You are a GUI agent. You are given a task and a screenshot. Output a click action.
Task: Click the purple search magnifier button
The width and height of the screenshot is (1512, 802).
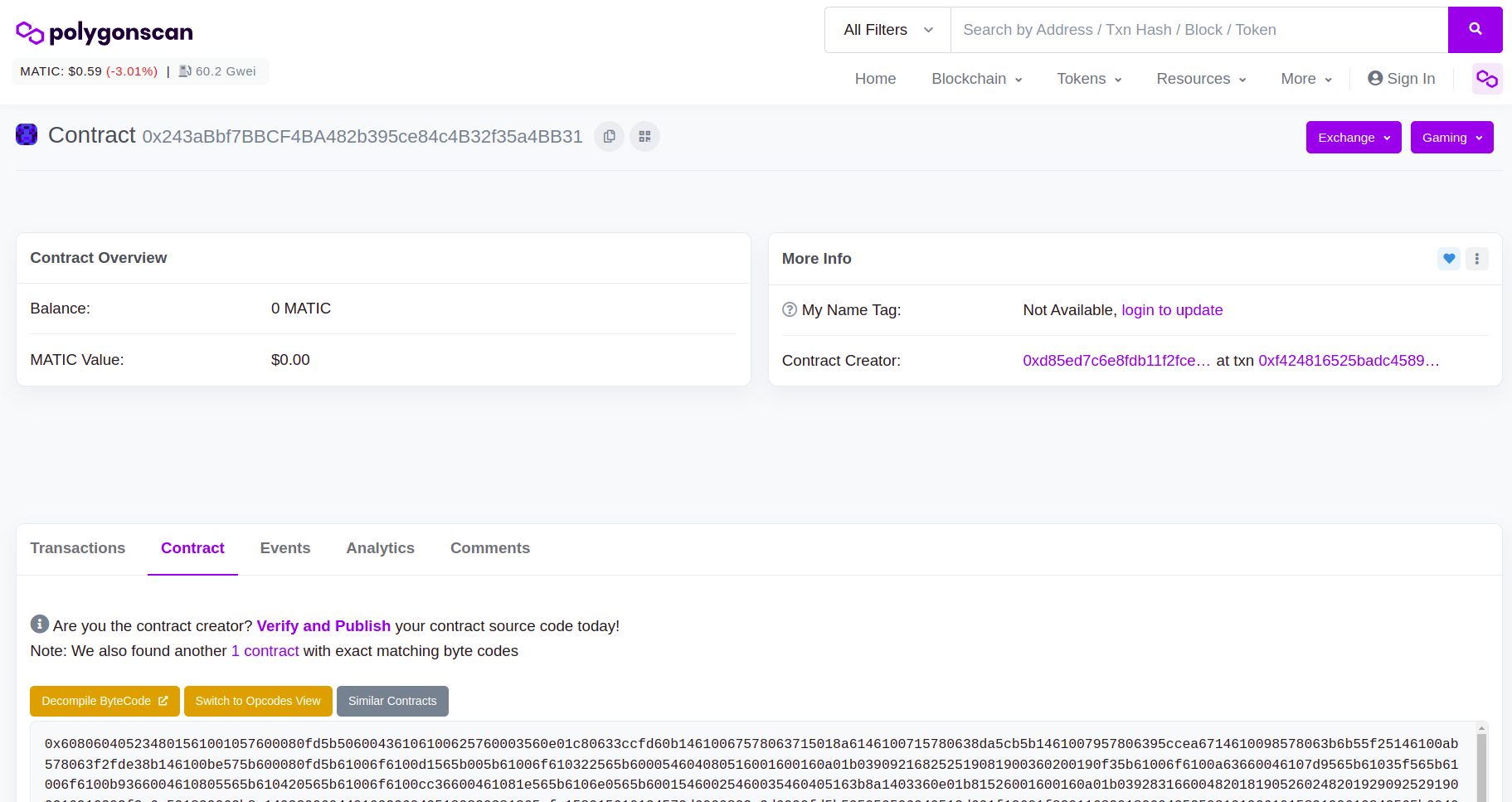[x=1475, y=30]
